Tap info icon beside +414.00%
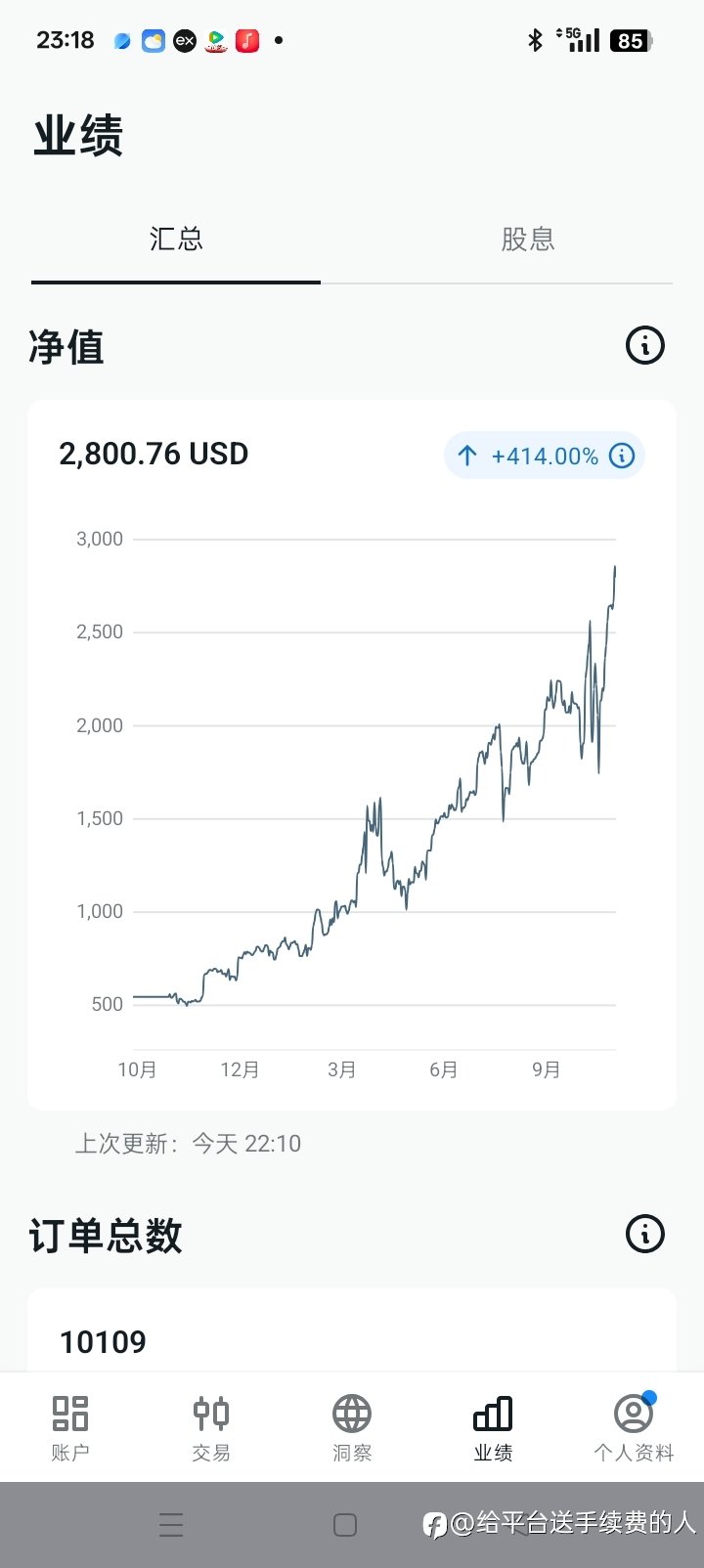The height and width of the screenshot is (1568, 704). pyautogui.click(x=622, y=456)
